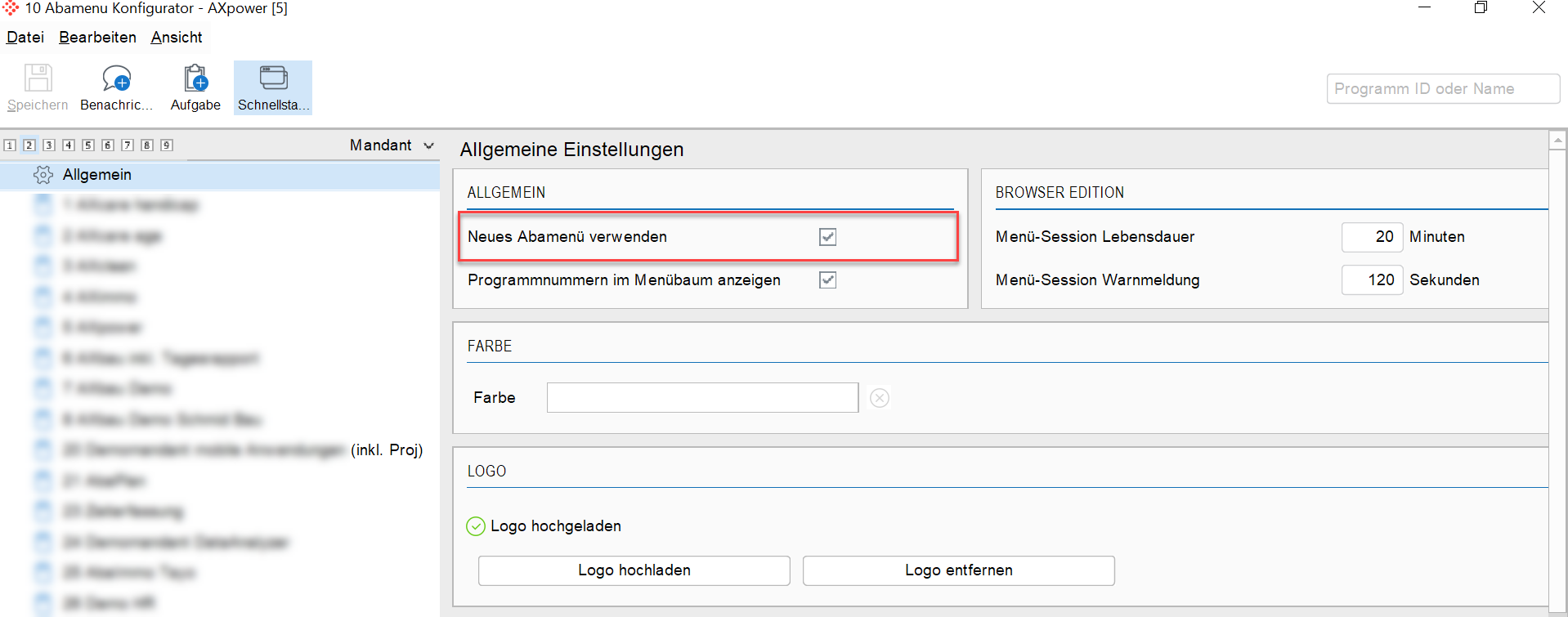Select tree level 8 button
This screenshot has width=1568, height=617.
tap(147, 145)
